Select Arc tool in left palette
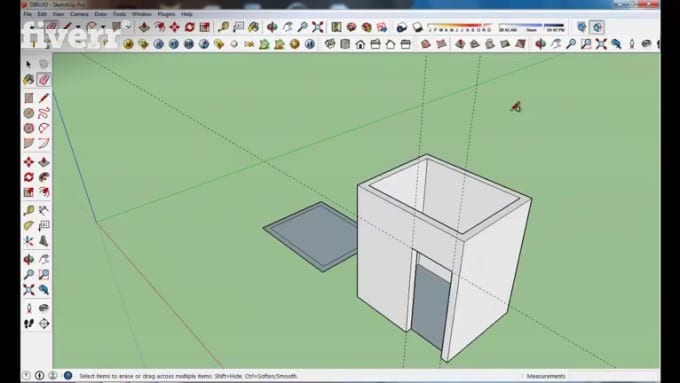The height and width of the screenshot is (383, 680). pyautogui.click(x=43, y=128)
